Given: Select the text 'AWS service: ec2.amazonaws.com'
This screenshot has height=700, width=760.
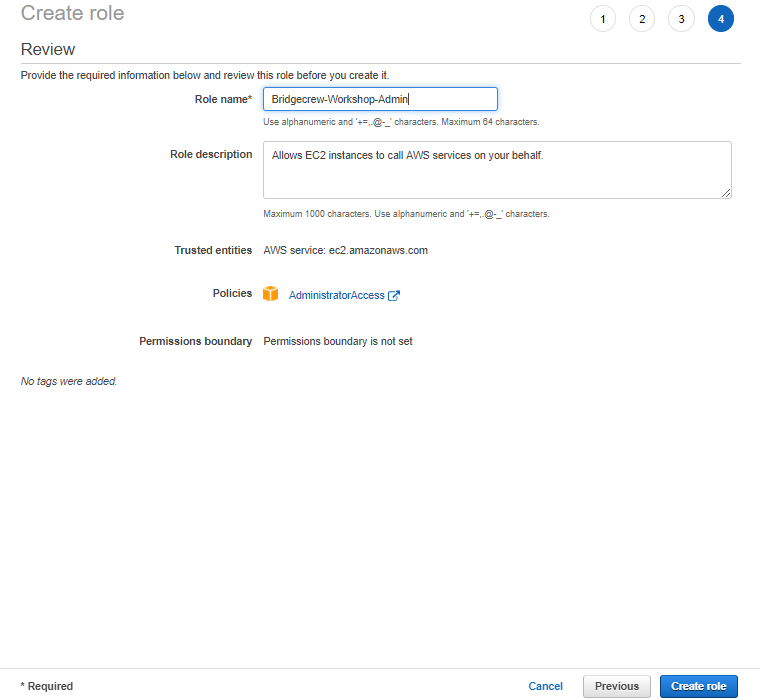Looking at the screenshot, I should (x=345, y=250).
